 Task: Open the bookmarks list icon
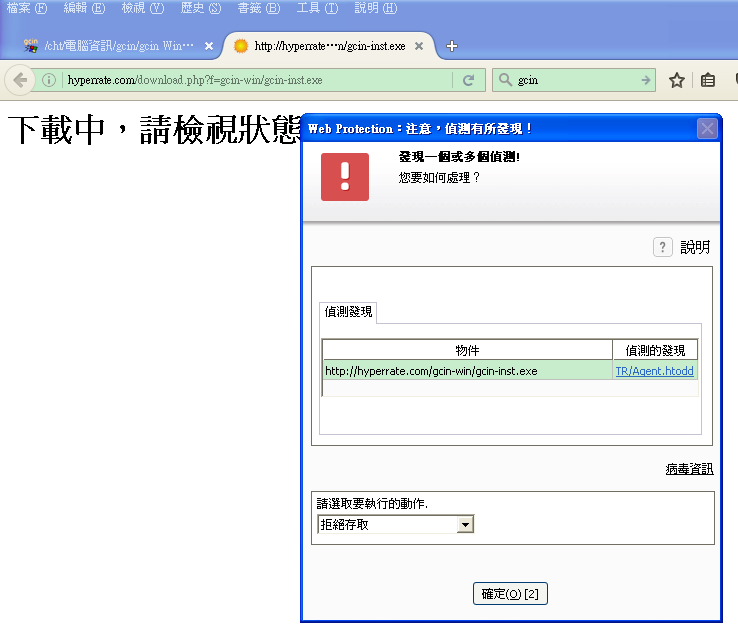708,80
